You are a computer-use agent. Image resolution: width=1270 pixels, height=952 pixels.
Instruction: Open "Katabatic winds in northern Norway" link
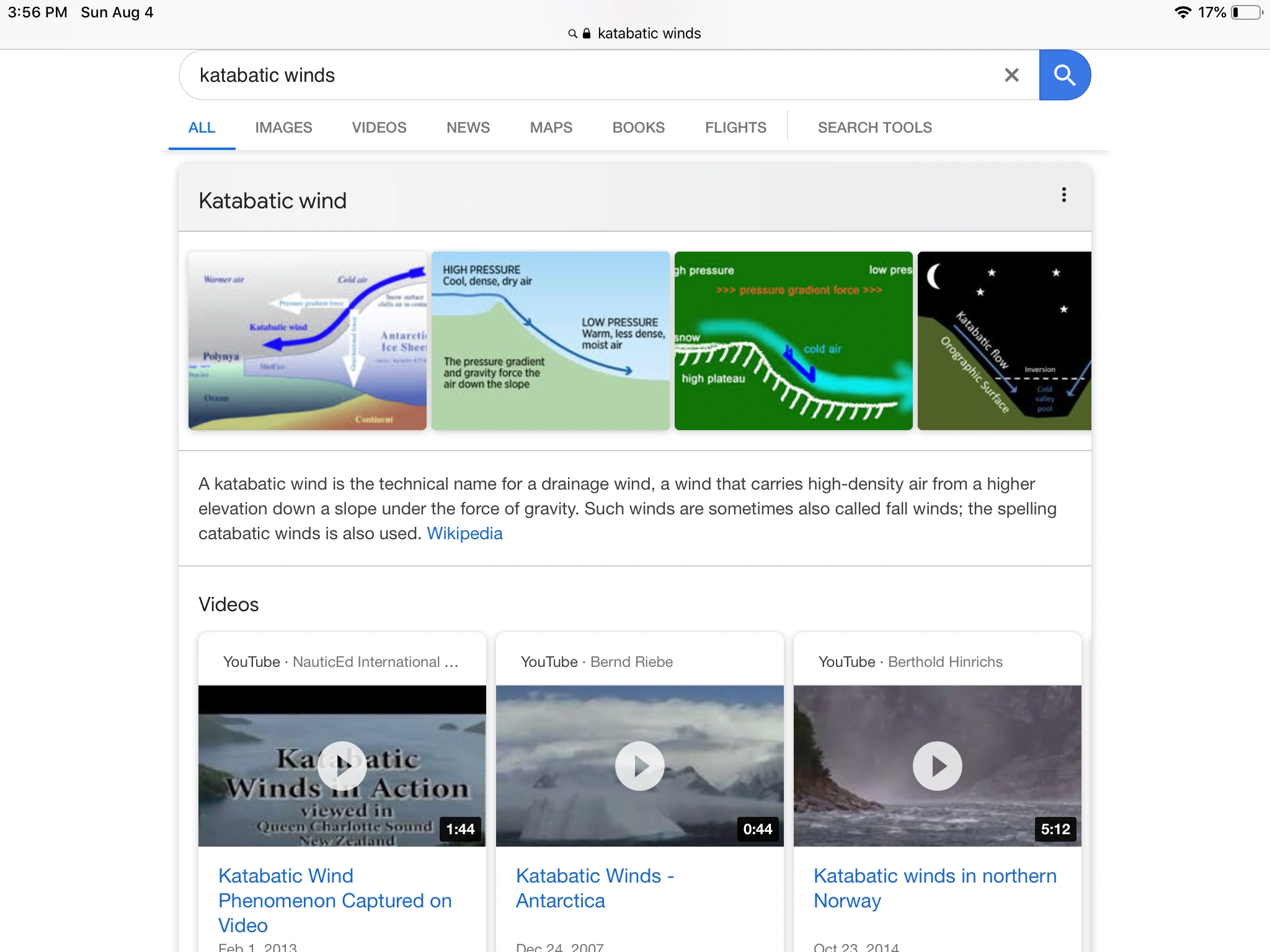tap(935, 888)
